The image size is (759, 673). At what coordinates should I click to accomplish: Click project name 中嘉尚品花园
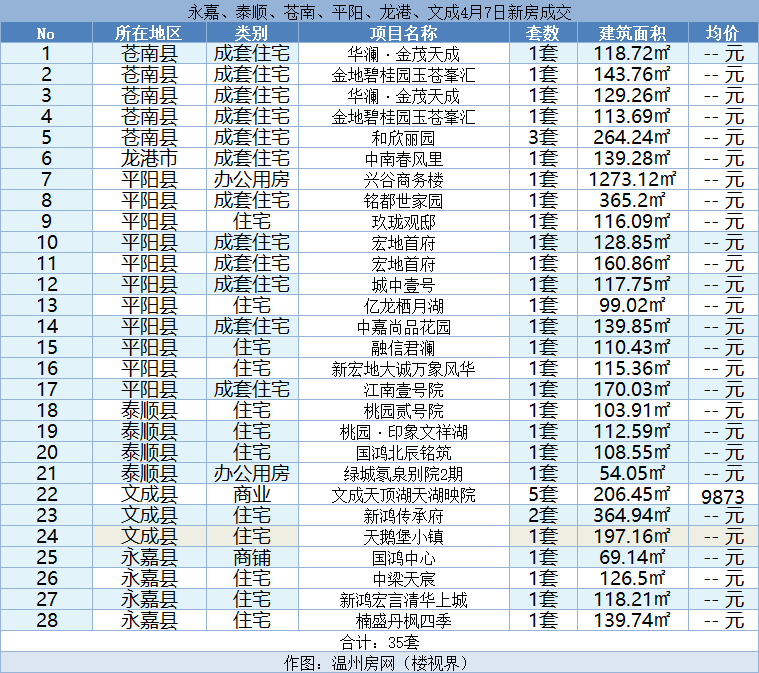[403, 327]
